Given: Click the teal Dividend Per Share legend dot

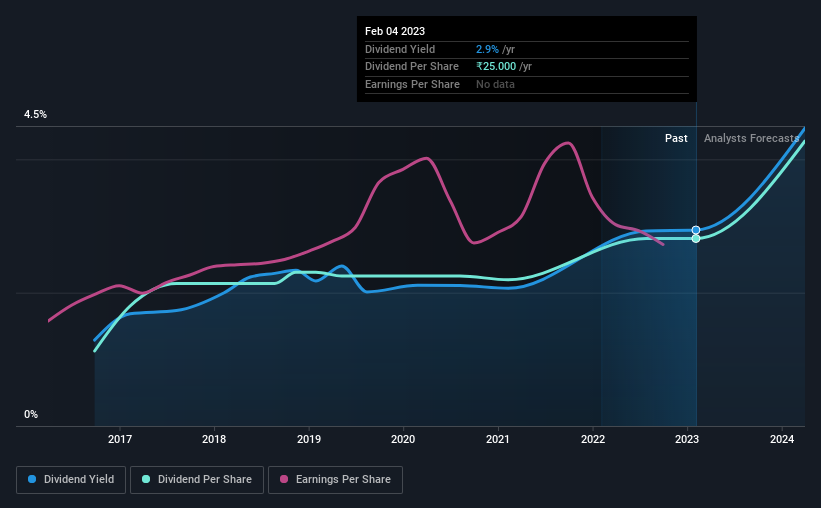Looking at the screenshot, I should [x=146, y=479].
